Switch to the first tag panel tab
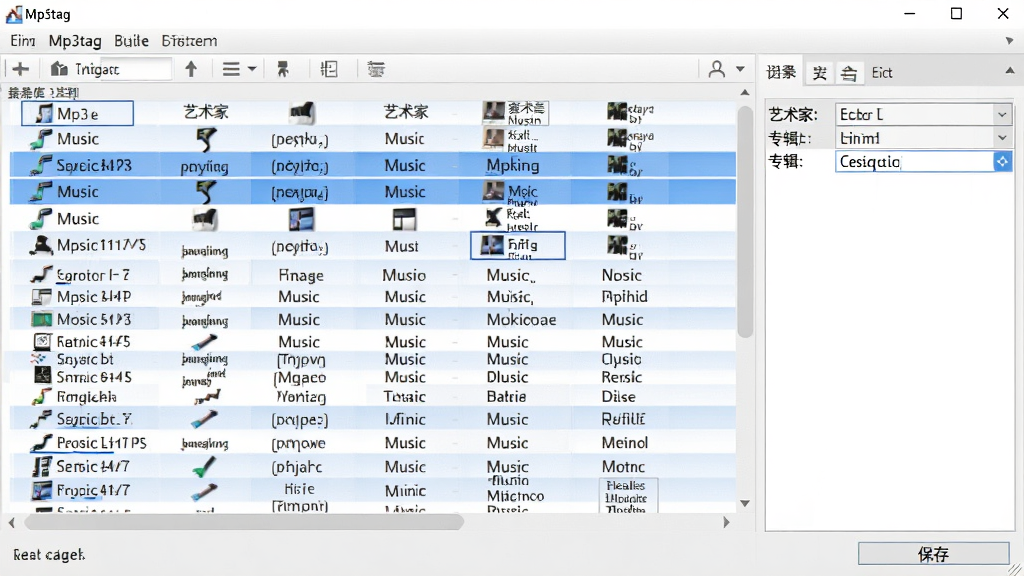The image size is (1024, 576). click(x=781, y=72)
